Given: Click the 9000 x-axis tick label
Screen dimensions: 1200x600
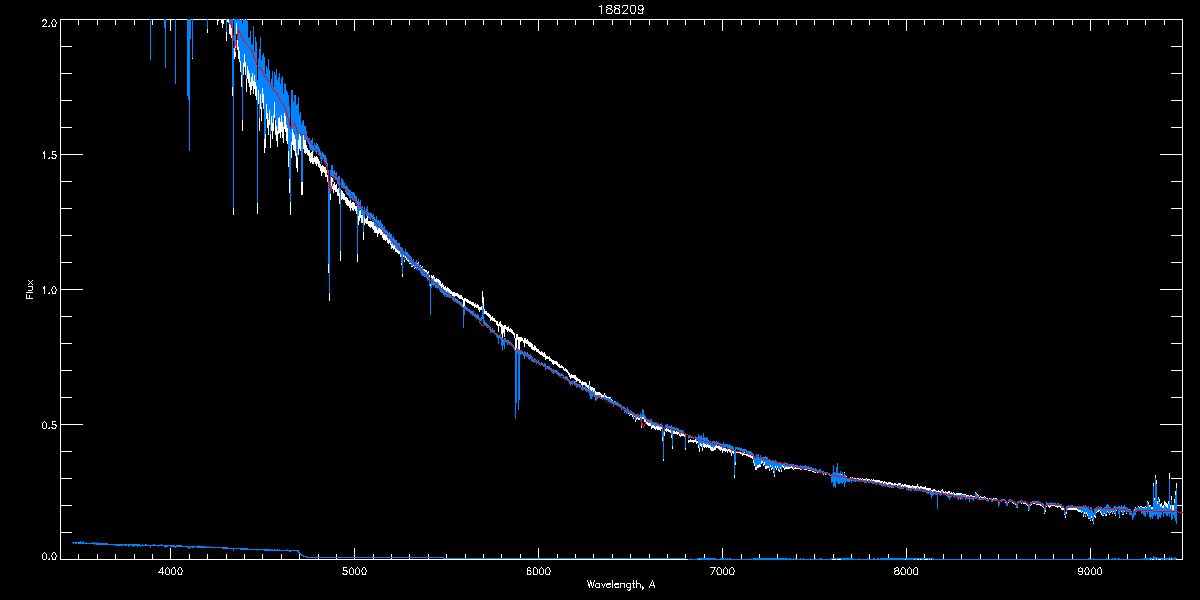Looking at the screenshot, I should coord(1089,572).
